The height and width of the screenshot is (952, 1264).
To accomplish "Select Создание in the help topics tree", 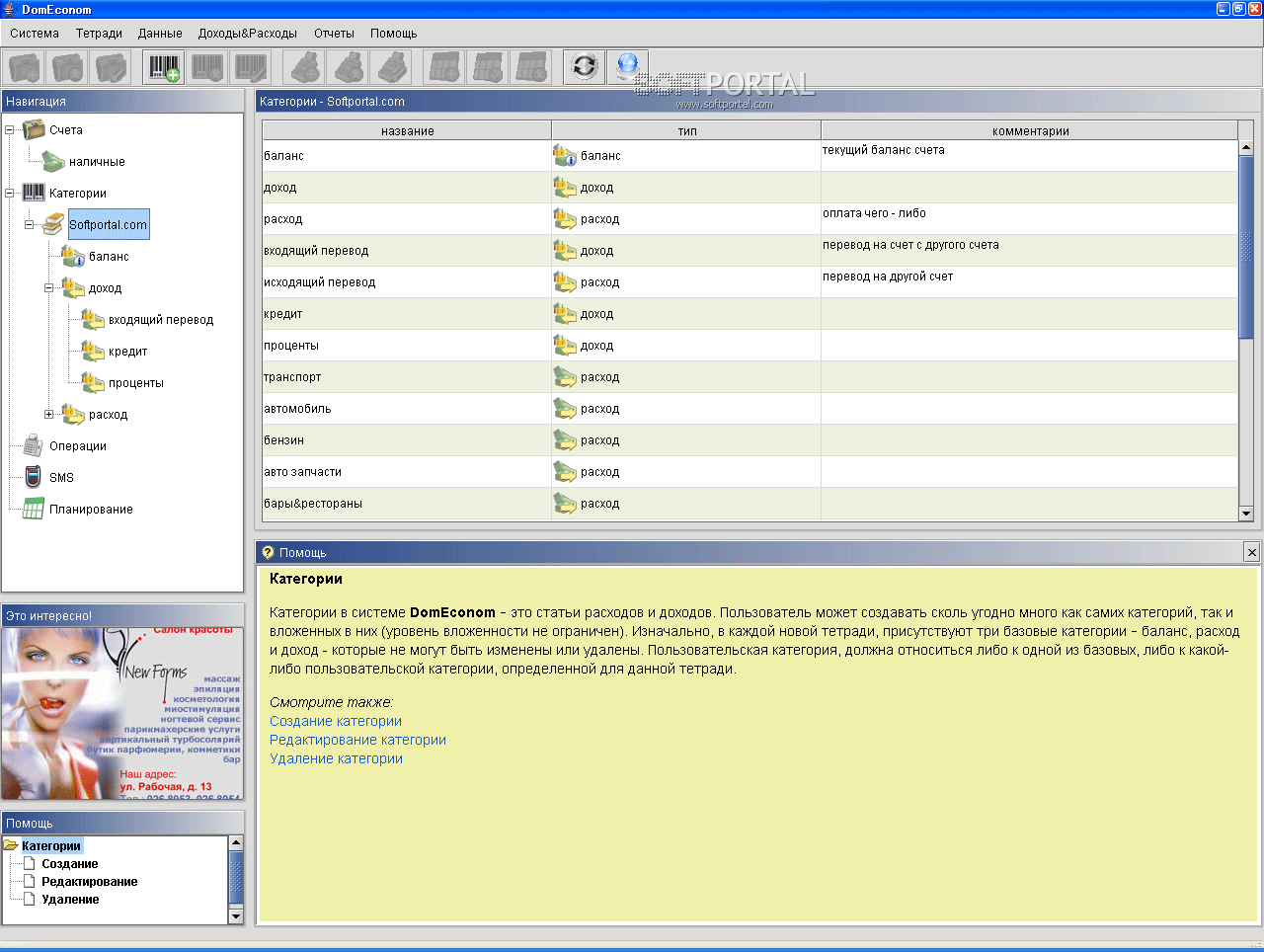I will click(70, 864).
